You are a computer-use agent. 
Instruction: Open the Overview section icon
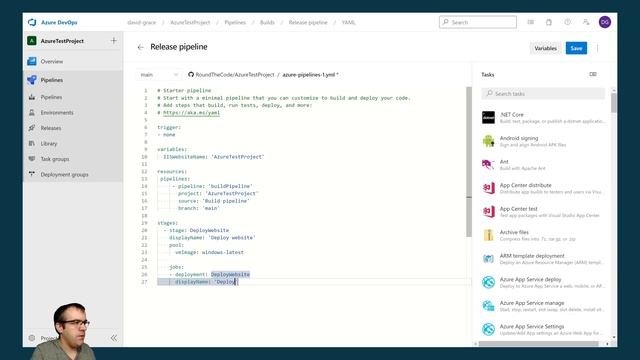32,61
